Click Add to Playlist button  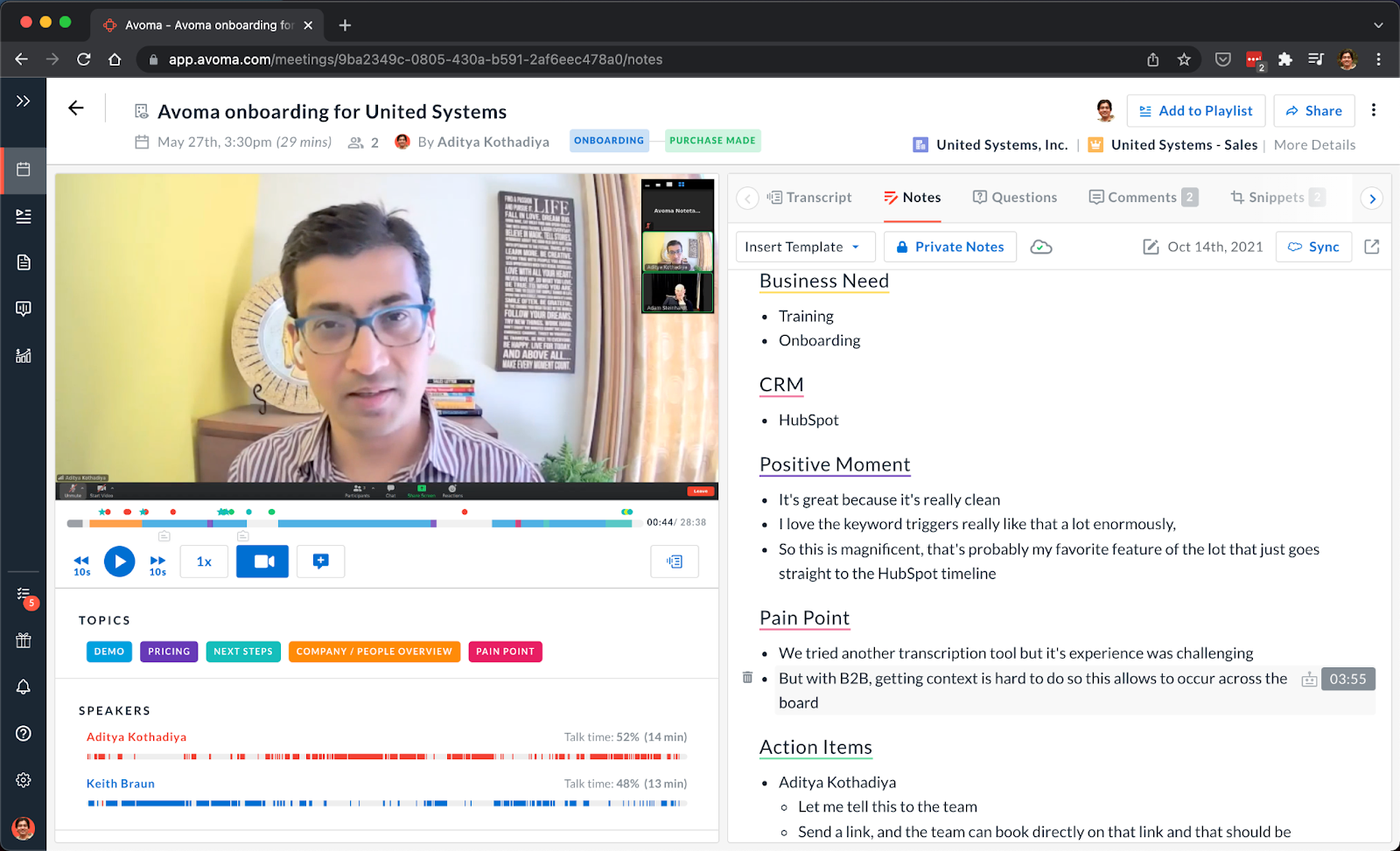pyautogui.click(x=1195, y=111)
